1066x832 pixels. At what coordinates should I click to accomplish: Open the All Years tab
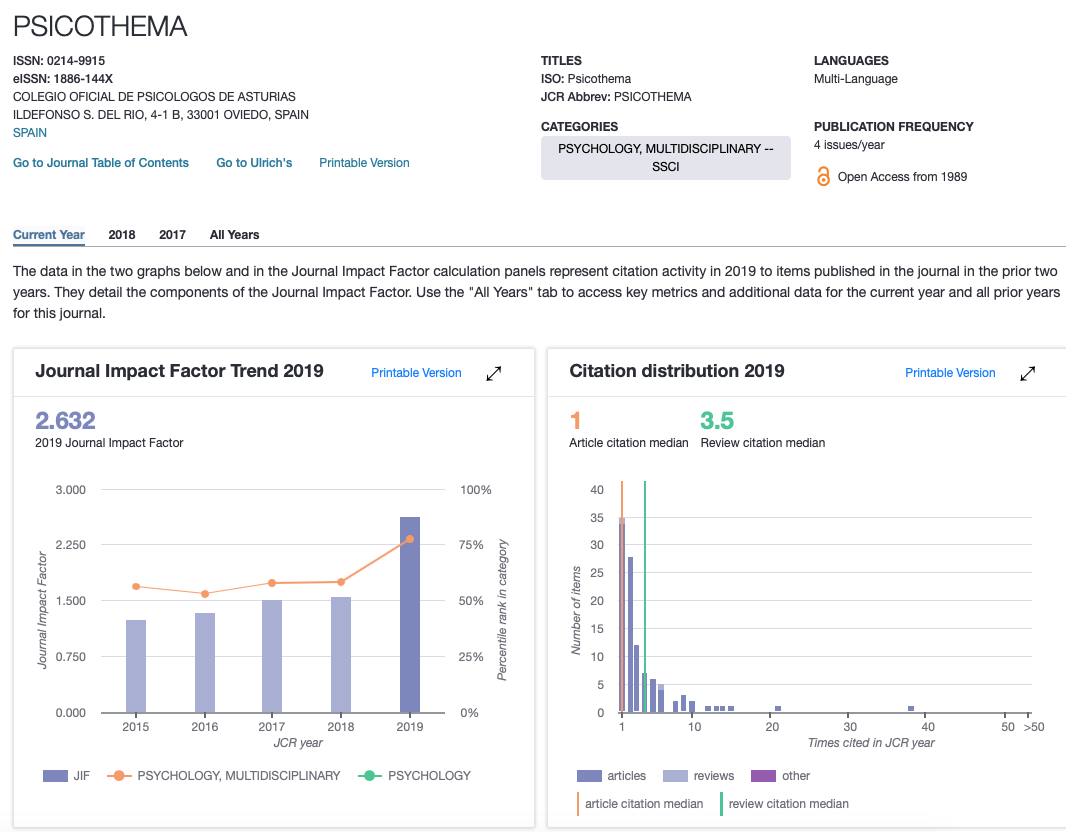click(235, 235)
